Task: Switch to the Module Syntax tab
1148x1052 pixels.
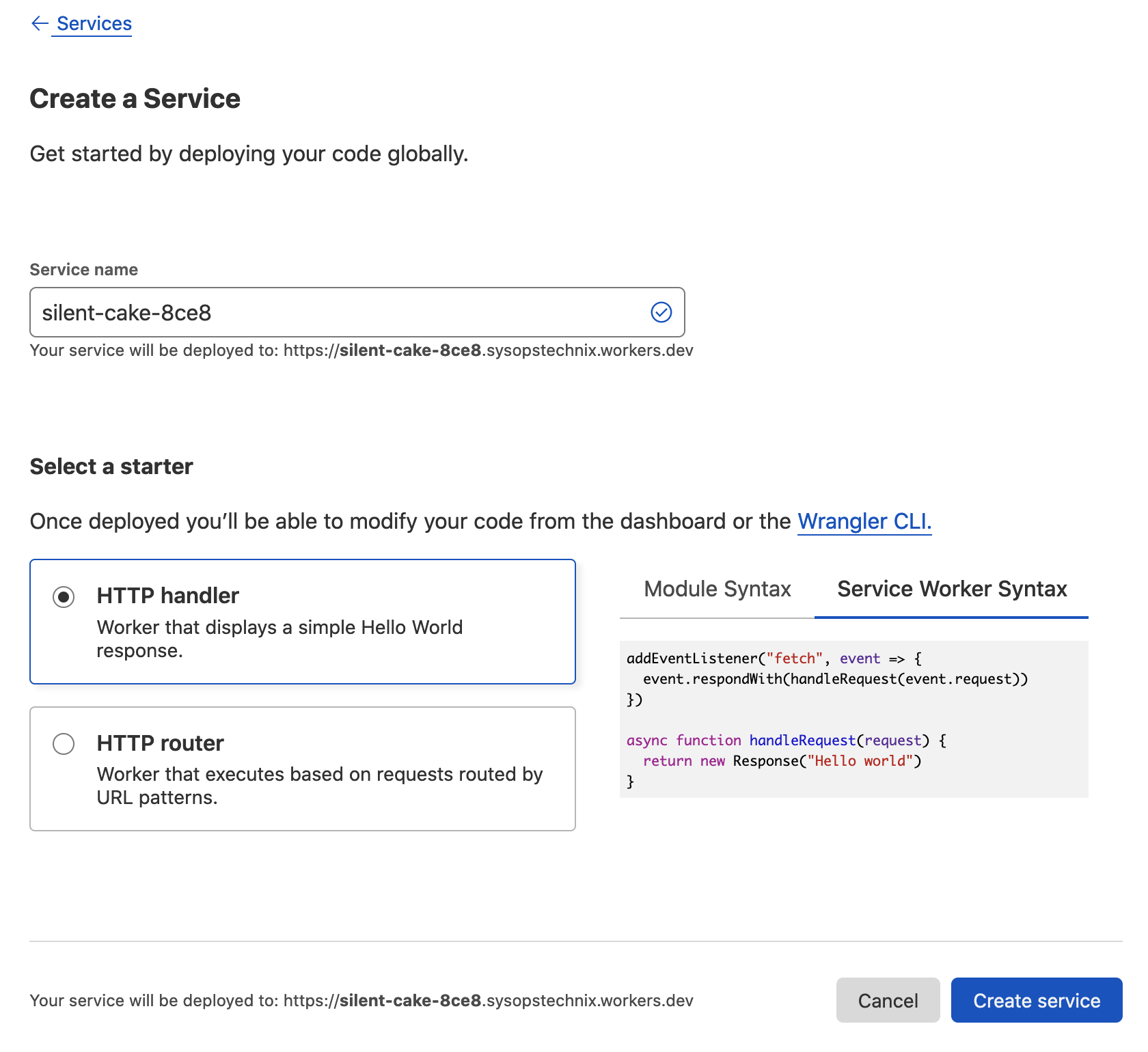Action: pyautogui.click(x=717, y=589)
